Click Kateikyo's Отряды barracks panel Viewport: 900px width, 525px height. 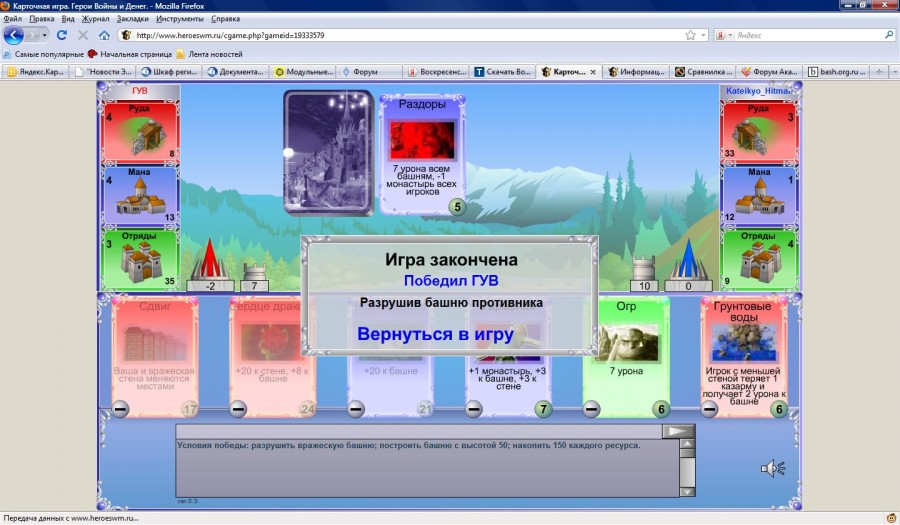[759, 259]
